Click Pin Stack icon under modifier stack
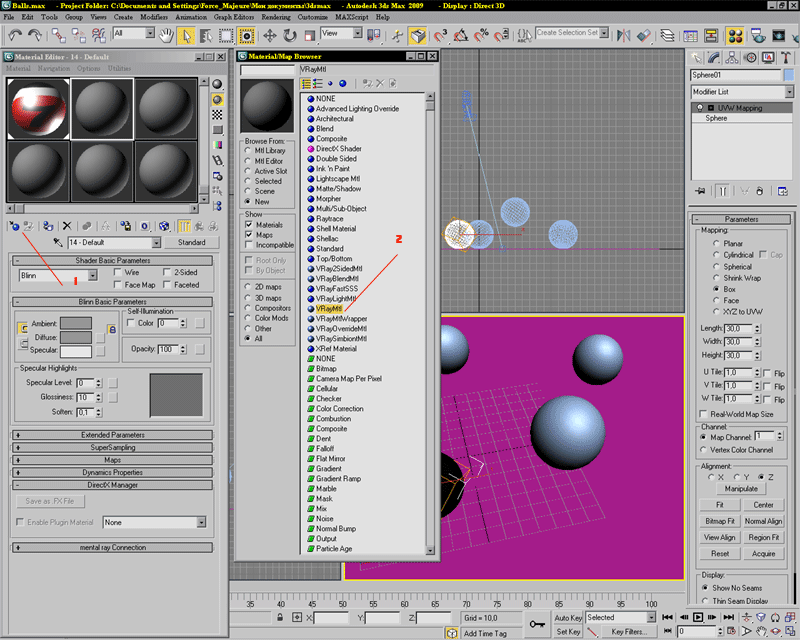 click(x=700, y=191)
